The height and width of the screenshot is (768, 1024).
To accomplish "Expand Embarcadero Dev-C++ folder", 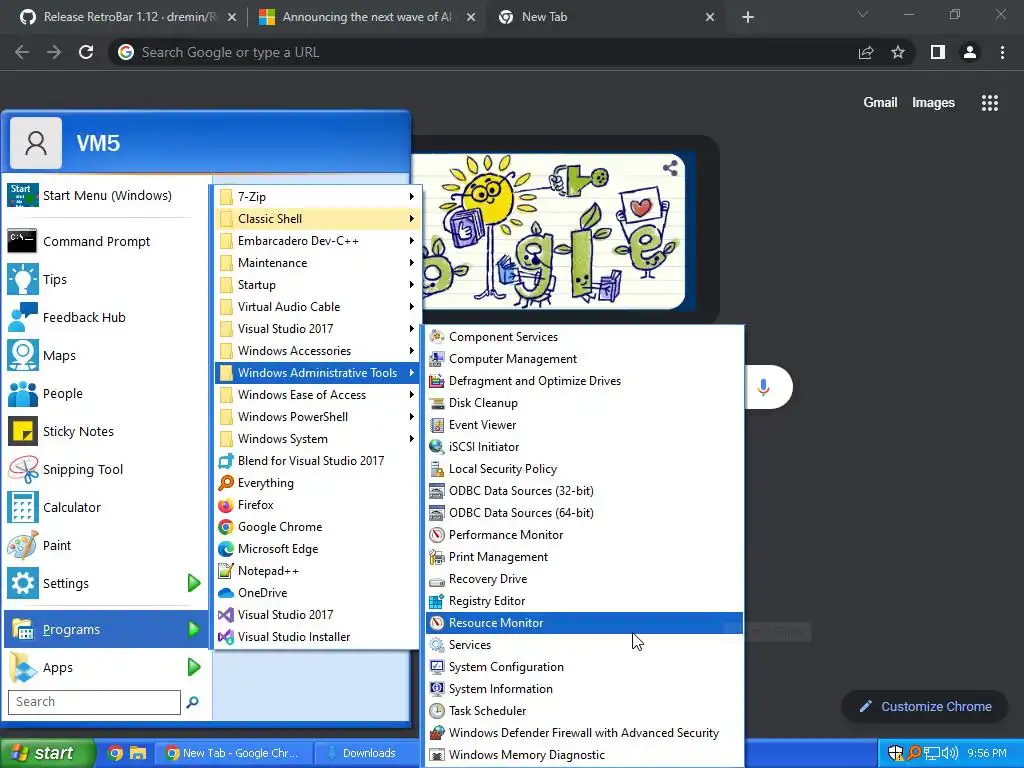I will (x=317, y=241).
